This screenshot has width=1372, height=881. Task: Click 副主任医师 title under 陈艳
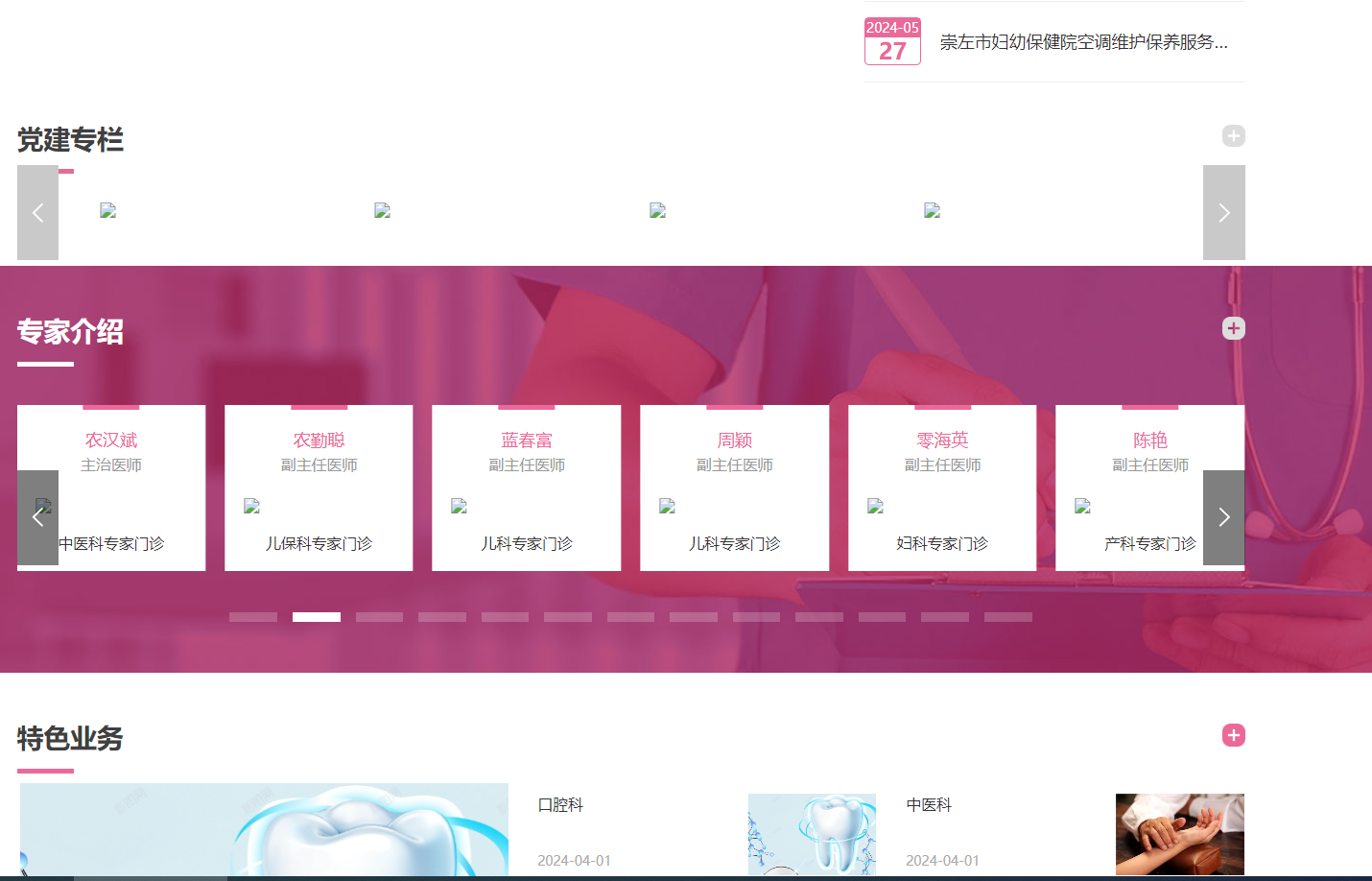click(1150, 465)
